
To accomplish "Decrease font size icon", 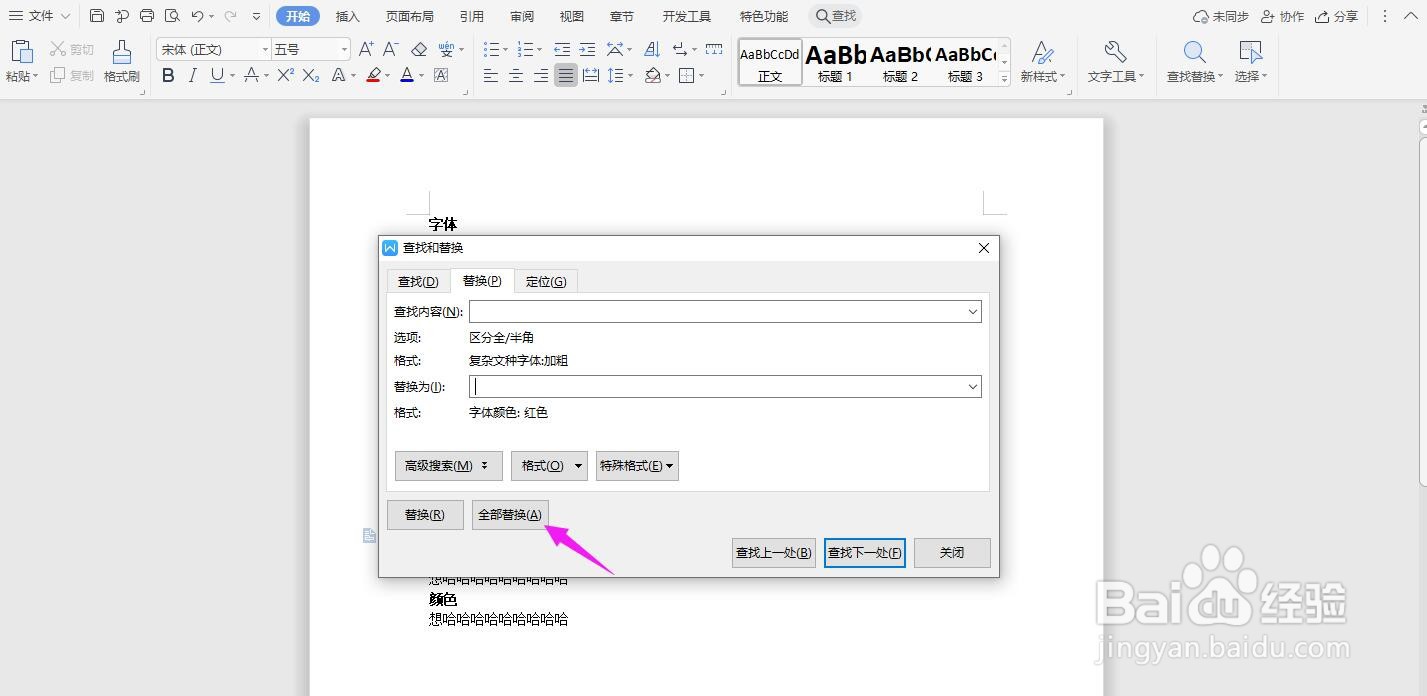I will tap(391, 49).
